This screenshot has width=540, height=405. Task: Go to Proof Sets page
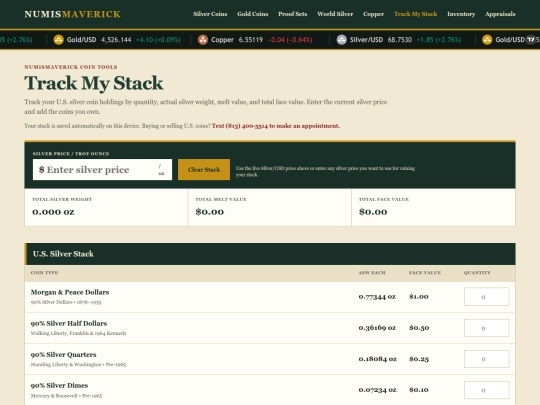click(292, 14)
